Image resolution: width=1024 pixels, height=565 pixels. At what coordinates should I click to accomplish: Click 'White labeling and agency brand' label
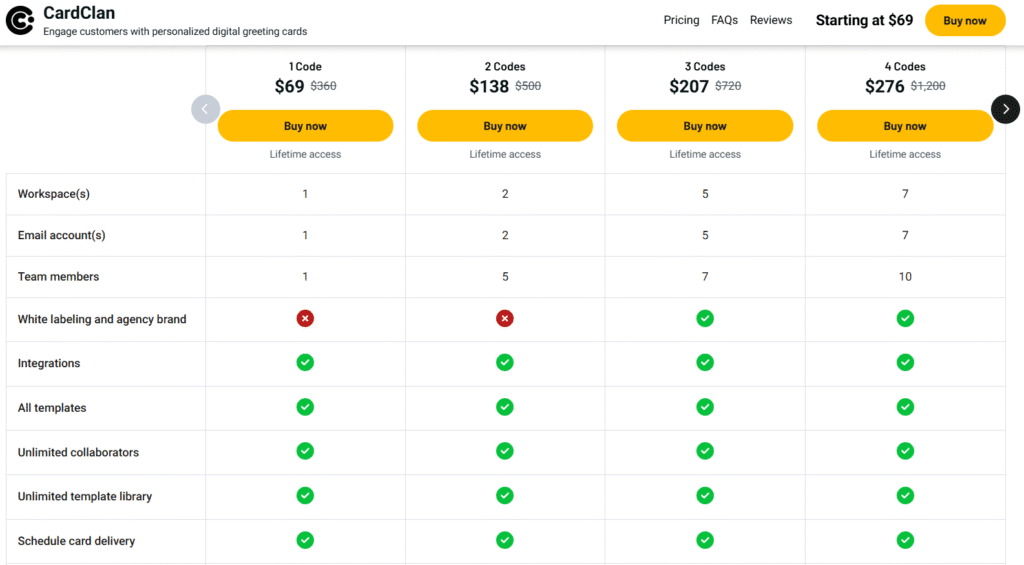pos(102,319)
